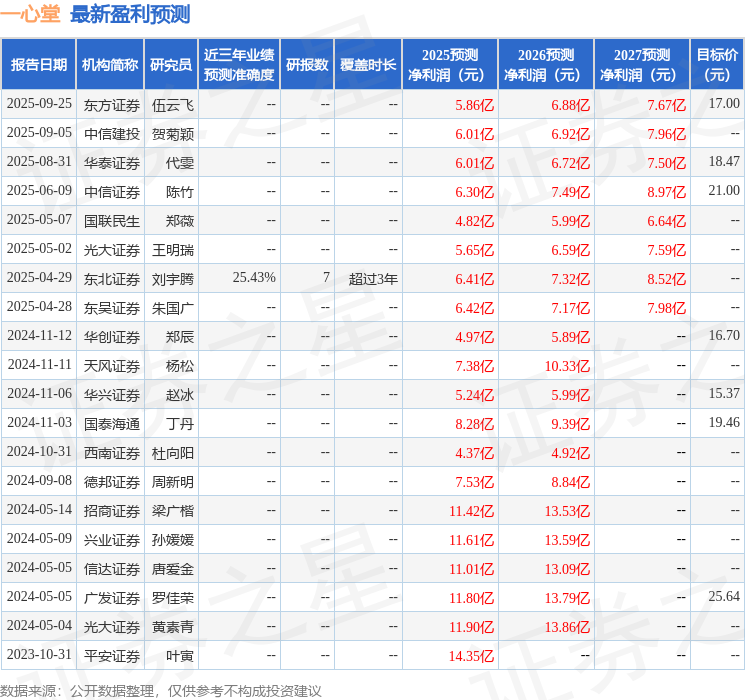Click the 中信建投 institution name
The width and height of the screenshot is (745, 700).
(112, 133)
